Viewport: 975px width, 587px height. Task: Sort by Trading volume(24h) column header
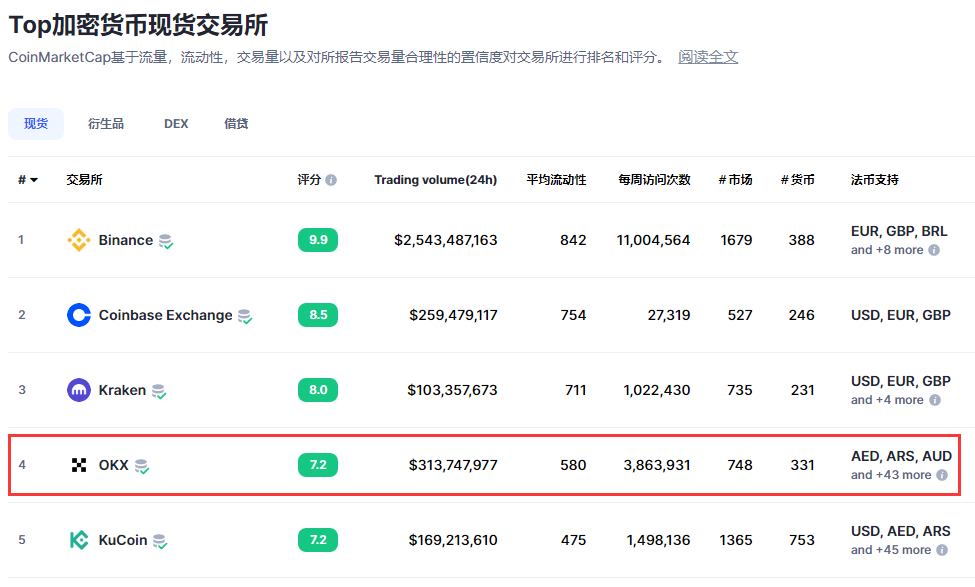point(435,180)
